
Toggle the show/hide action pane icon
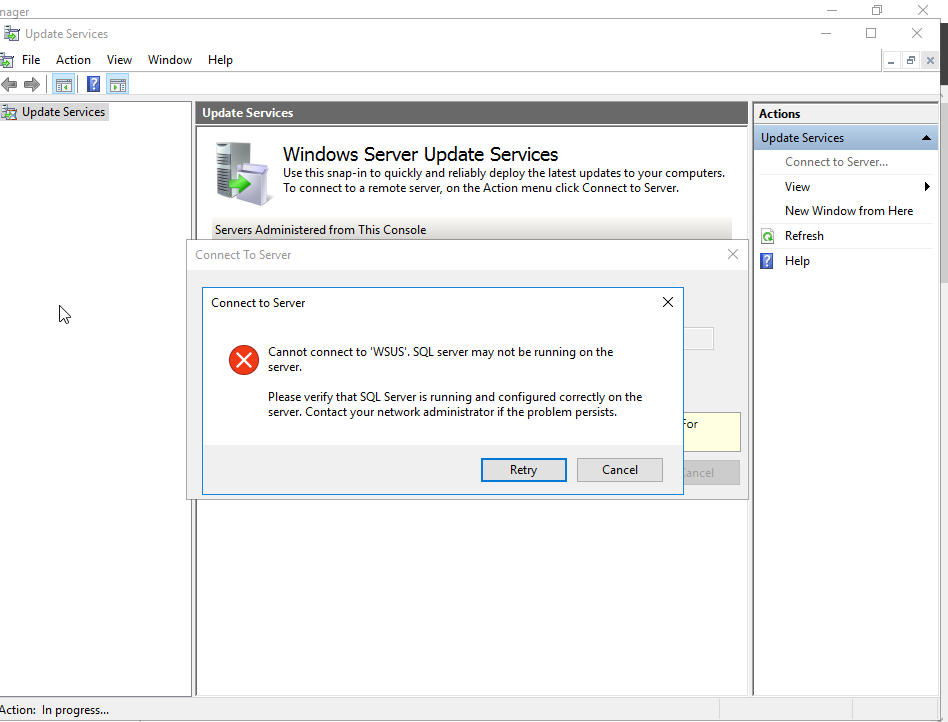[118, 85]
